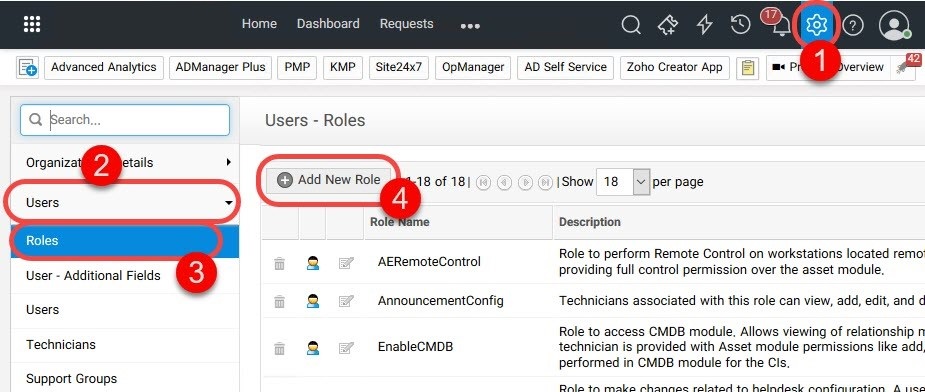
Task: Open help question mark icon
Action: point(853,25)
